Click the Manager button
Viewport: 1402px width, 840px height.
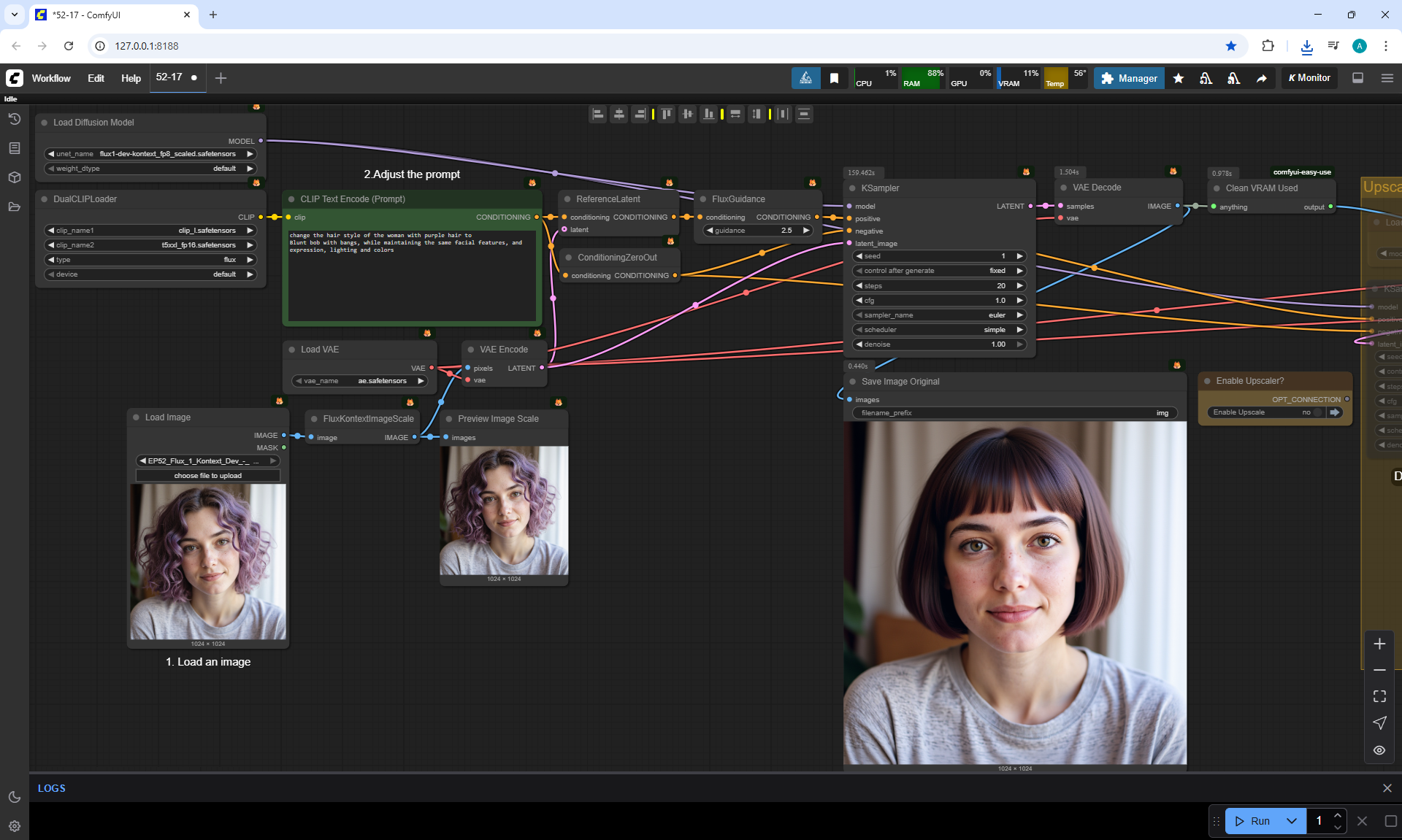pos(1129,78)
